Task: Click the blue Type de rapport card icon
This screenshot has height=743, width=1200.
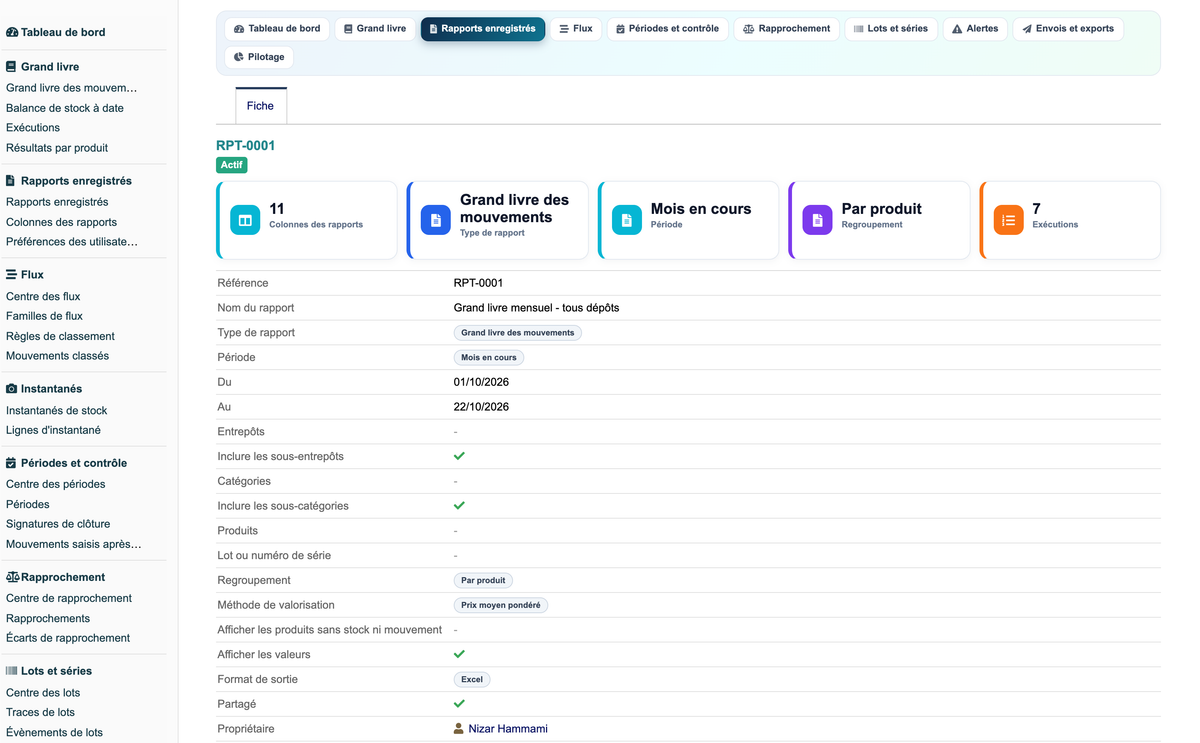Action: [436, 220]
